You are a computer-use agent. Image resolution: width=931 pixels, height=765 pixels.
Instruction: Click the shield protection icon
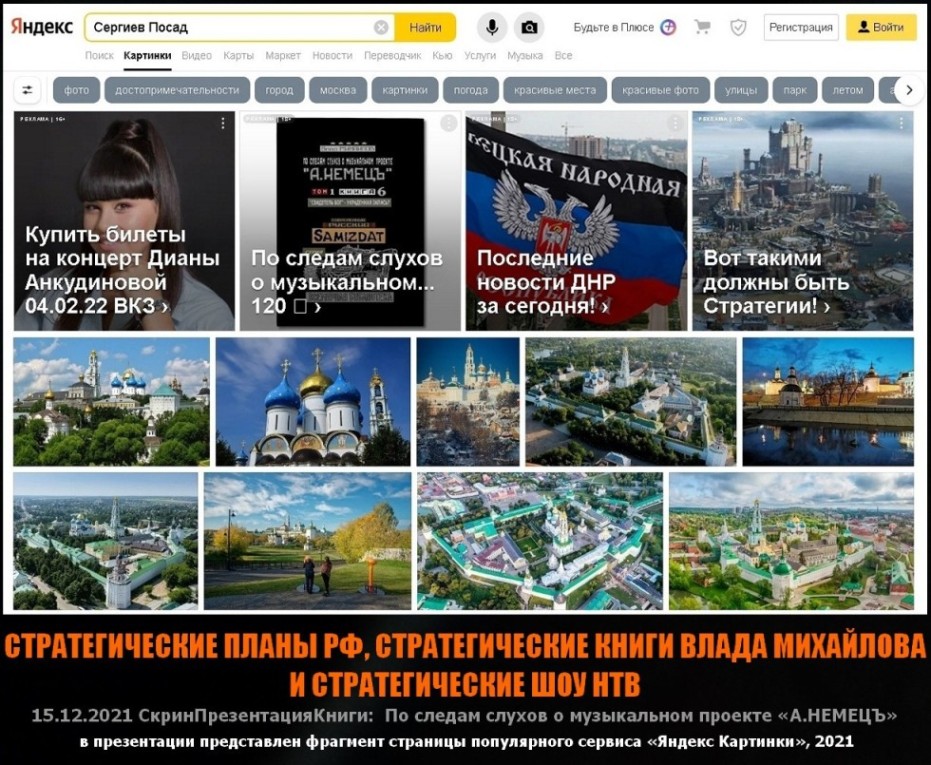coord(738,27)
